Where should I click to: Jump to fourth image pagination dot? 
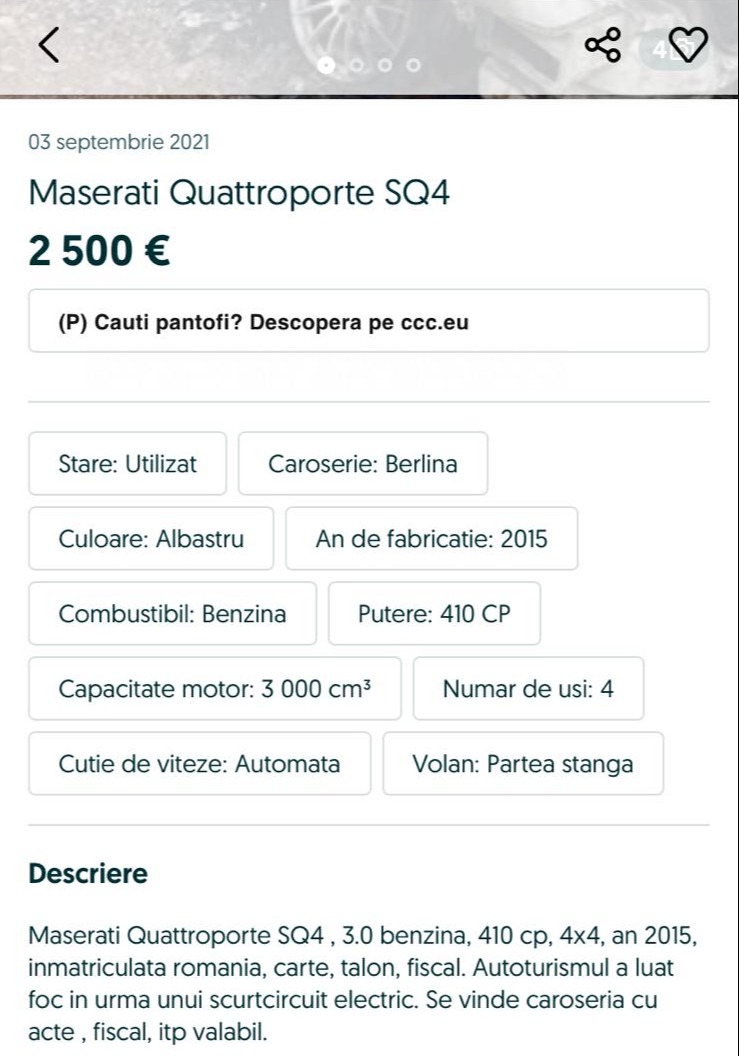[413, 65]
